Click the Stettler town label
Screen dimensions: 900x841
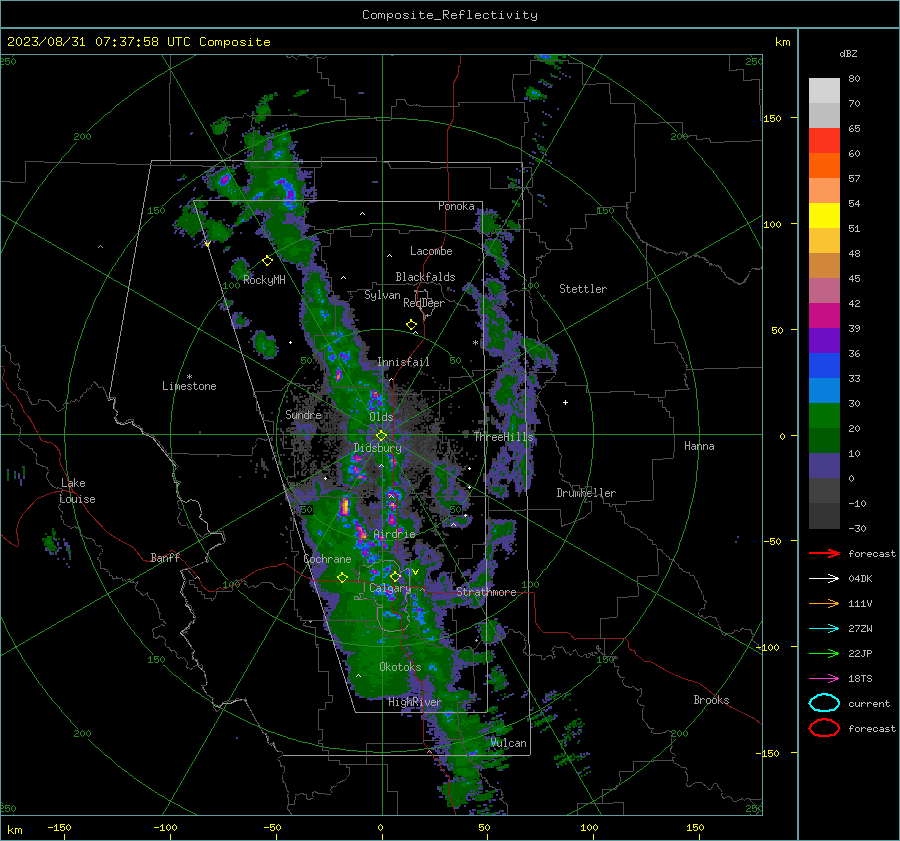pos(583,289)
